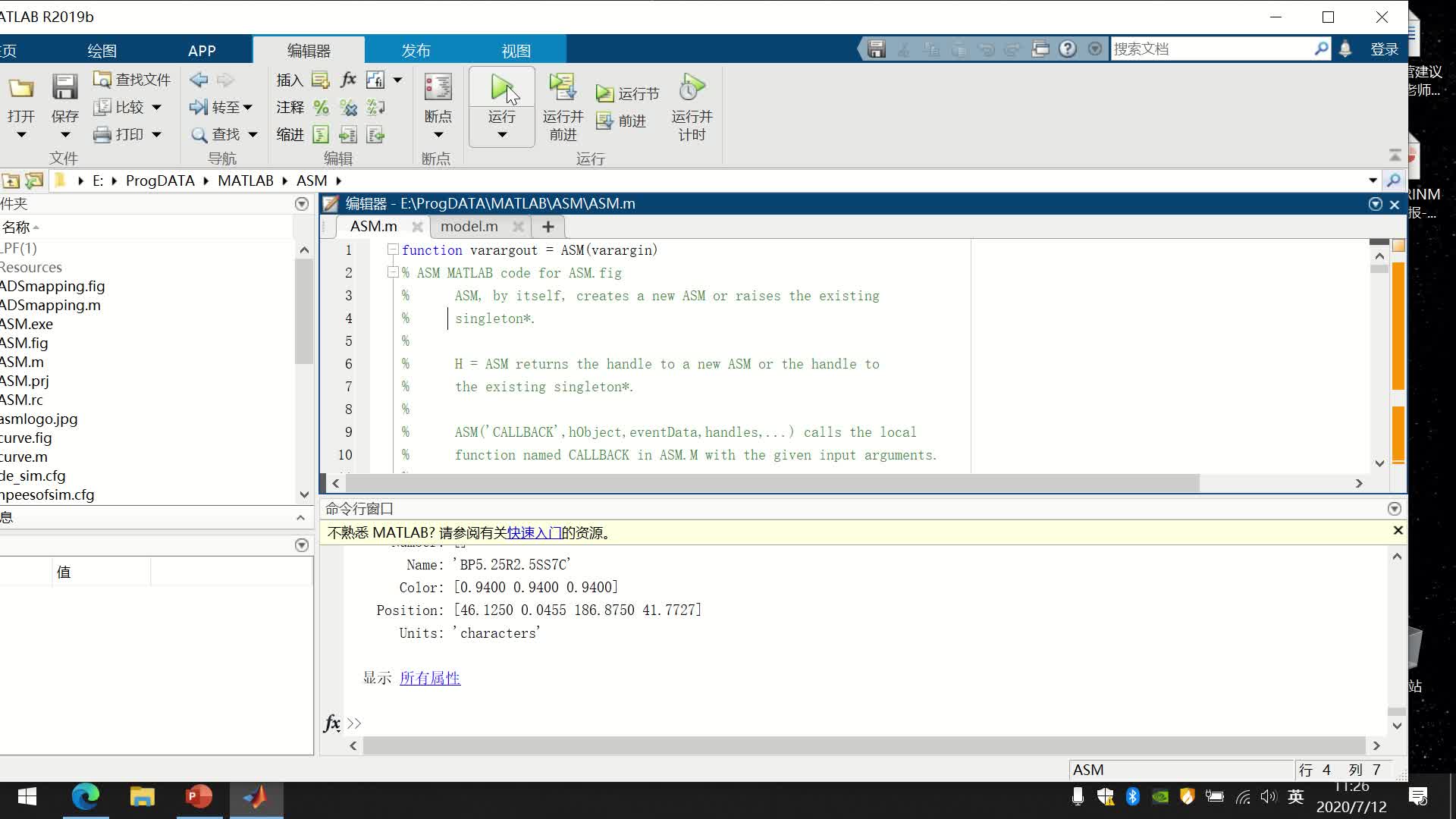The height and width of the screenshot is (819, 1456).
Task: Click the Save (保存) disk icon
Action: (x=64, y=88)
